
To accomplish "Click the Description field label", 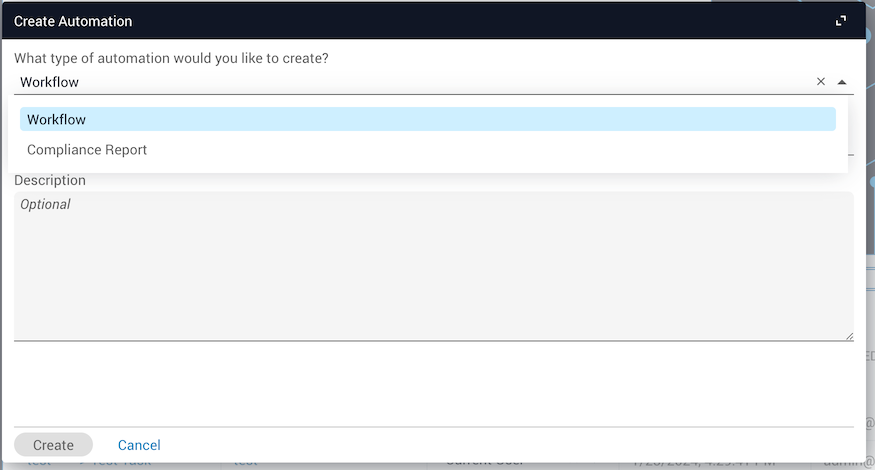I will 50,181.
